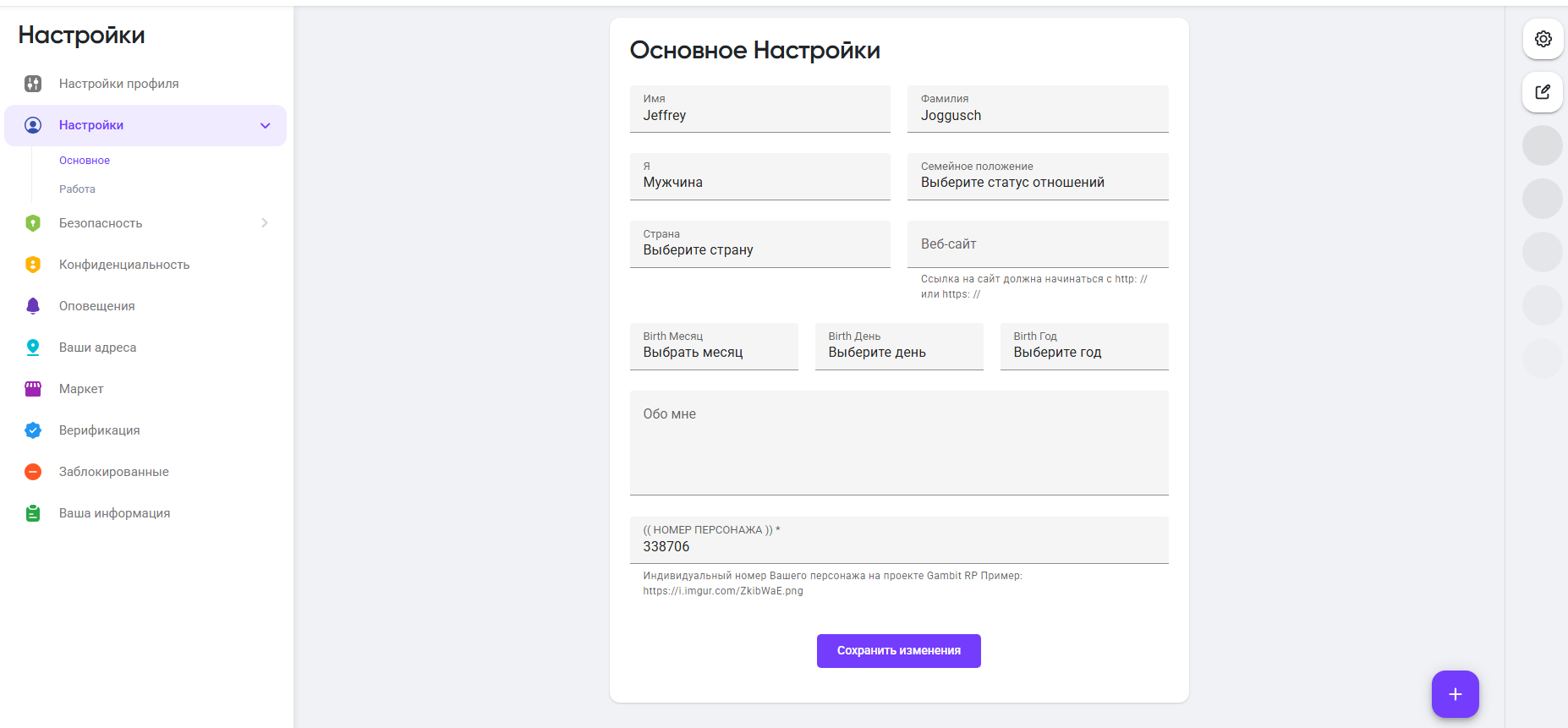Click the green shield Security icon

(x=33, y=223)
